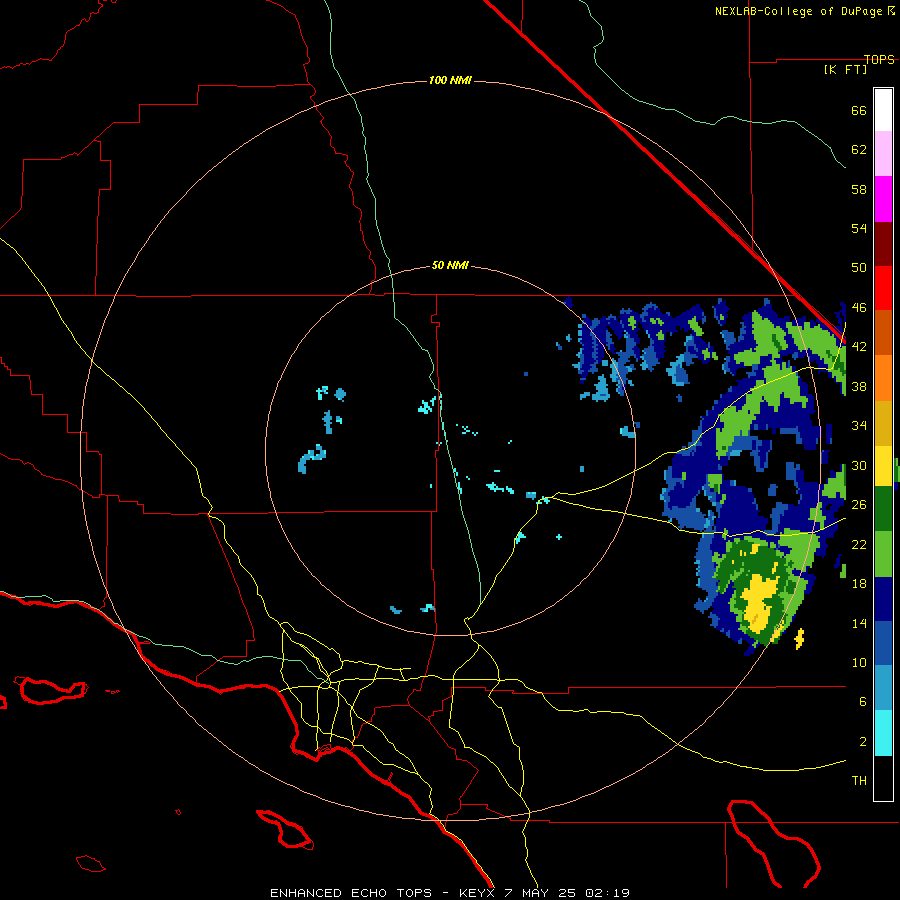
Task: Click the navy 22 kft legend swatch
Action: pos(883,599)
